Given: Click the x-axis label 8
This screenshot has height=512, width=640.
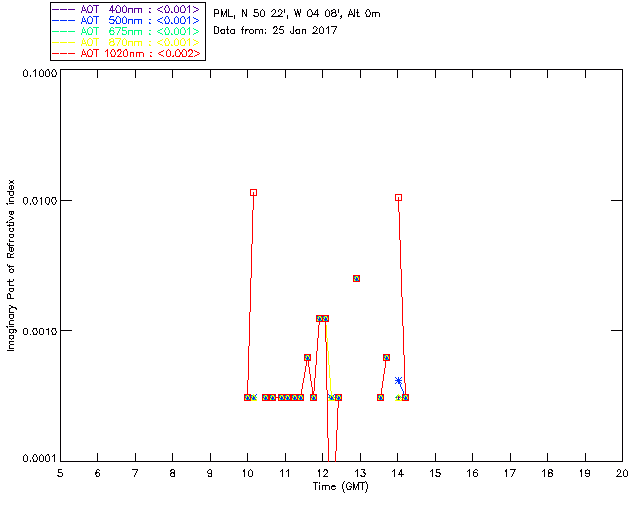Looking at the screenshot, I should [x=173, y=473].
